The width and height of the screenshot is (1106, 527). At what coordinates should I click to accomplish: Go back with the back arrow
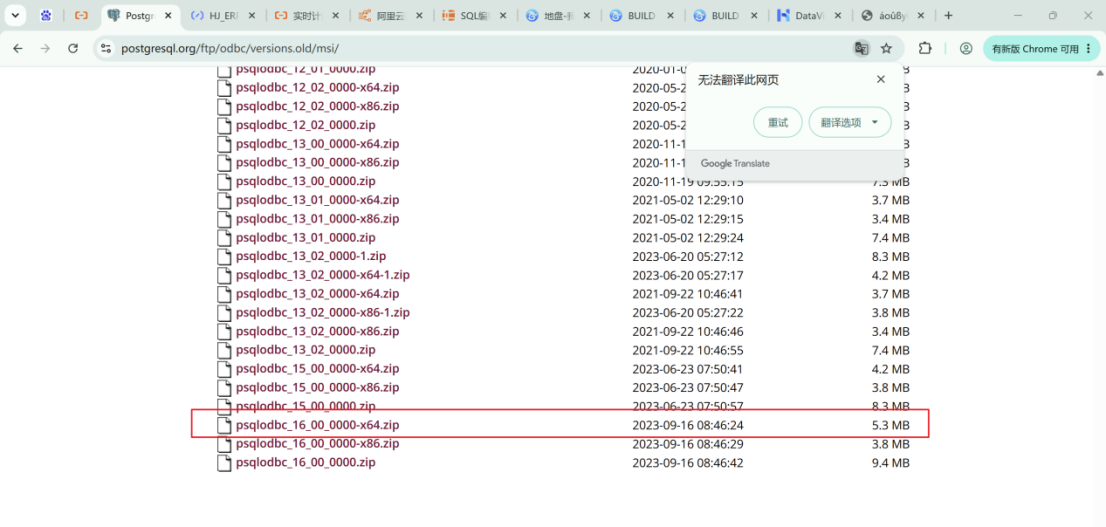[18, 49]
